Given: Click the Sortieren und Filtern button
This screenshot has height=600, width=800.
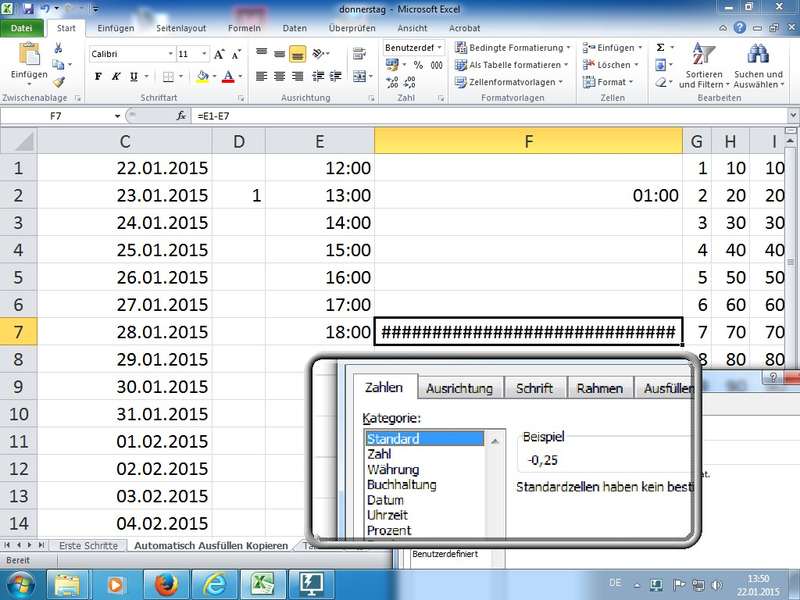Looking at the screenshot, I should click(704, 66).
